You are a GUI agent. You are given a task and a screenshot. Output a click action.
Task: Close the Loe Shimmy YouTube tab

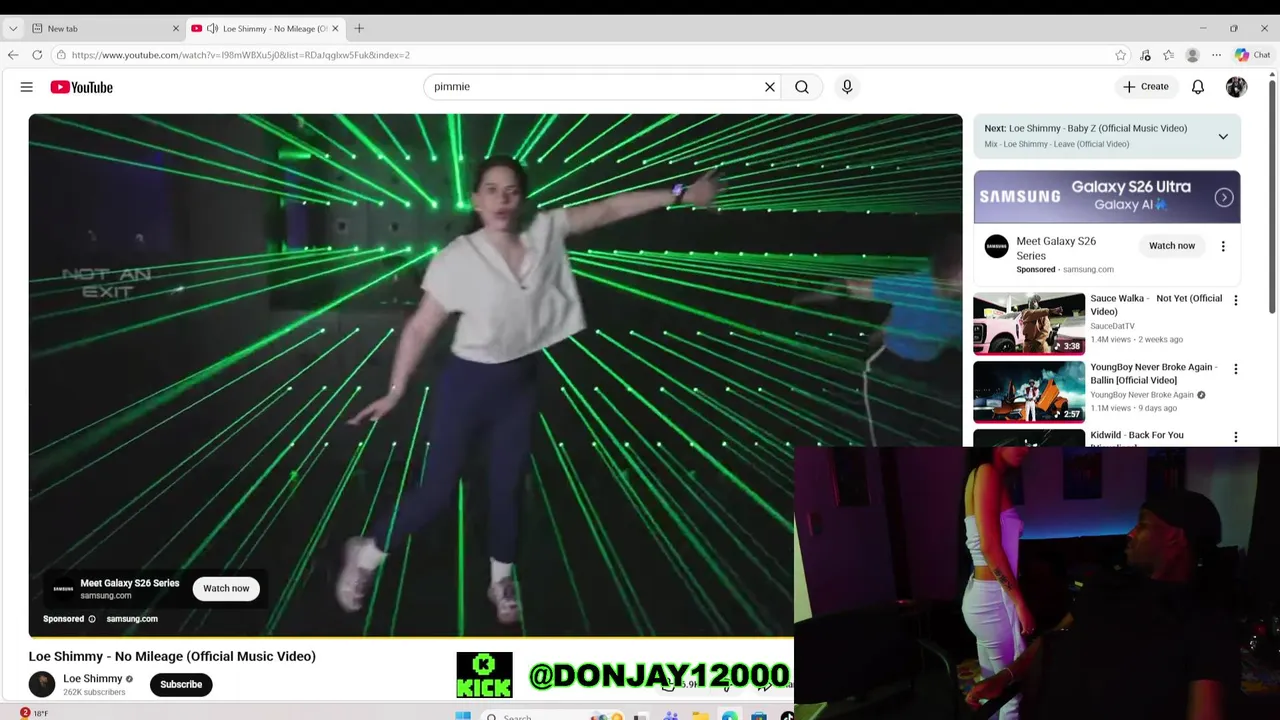pyautogui.click(x=336, y=29)
